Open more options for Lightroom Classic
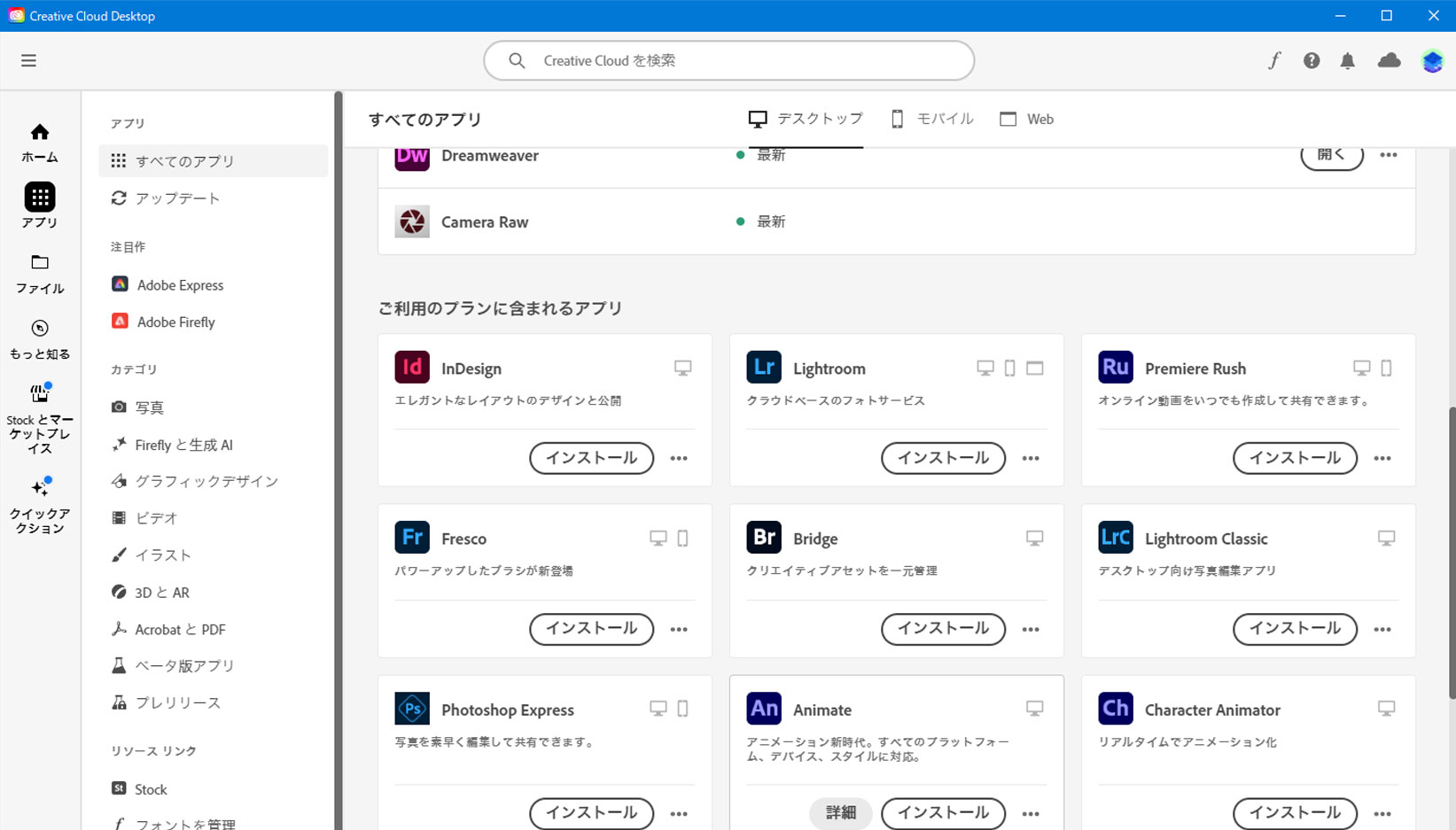The width and height of the screenshot is (1456, 830). pos(1382,629)
